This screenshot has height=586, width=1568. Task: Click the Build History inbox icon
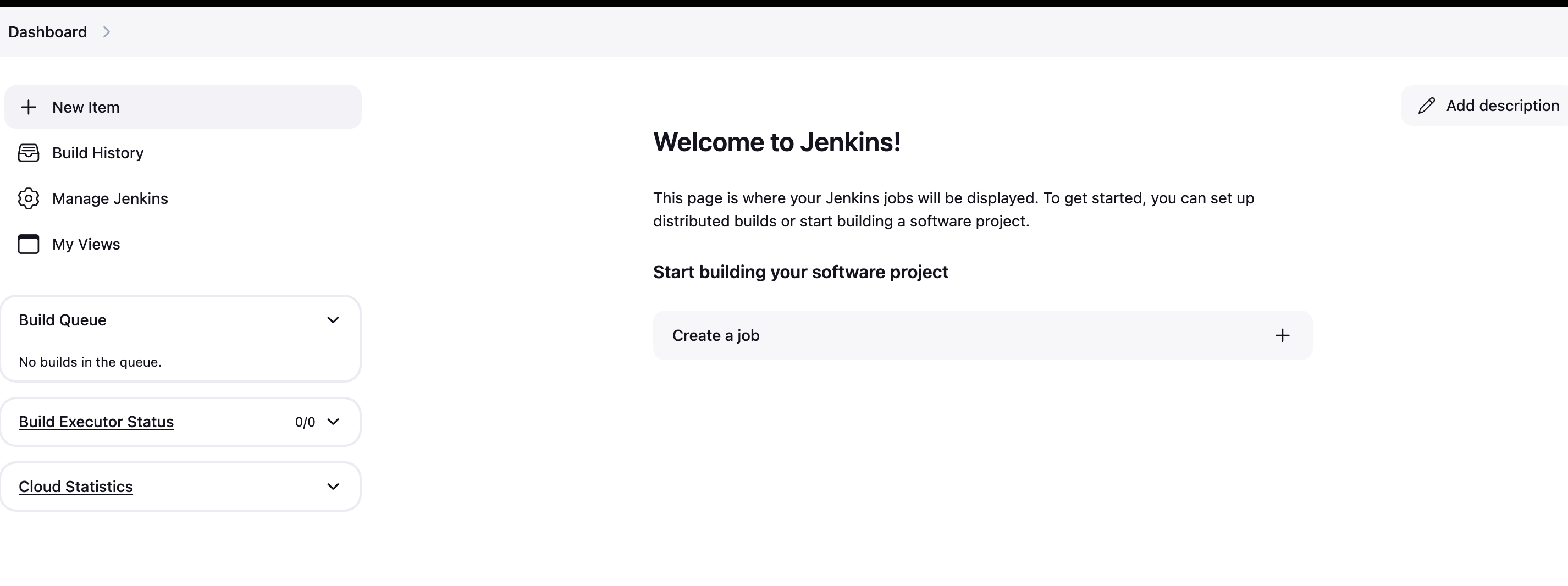[29, 153]
